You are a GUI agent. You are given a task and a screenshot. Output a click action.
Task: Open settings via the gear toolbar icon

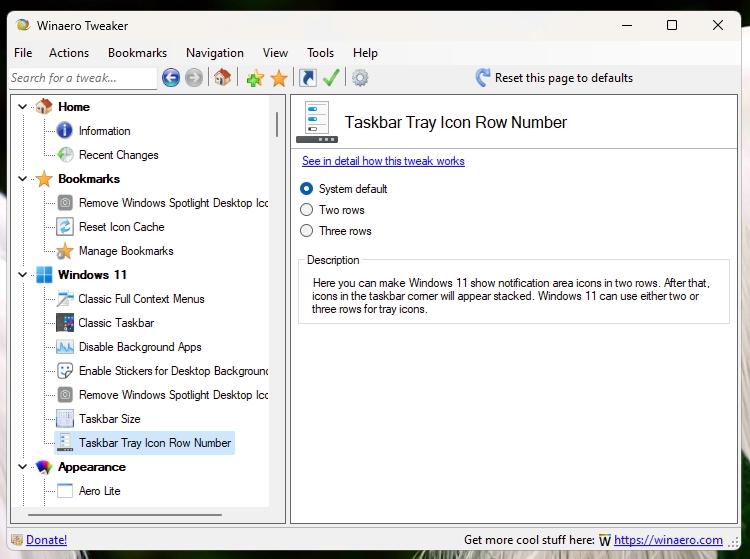360,77
